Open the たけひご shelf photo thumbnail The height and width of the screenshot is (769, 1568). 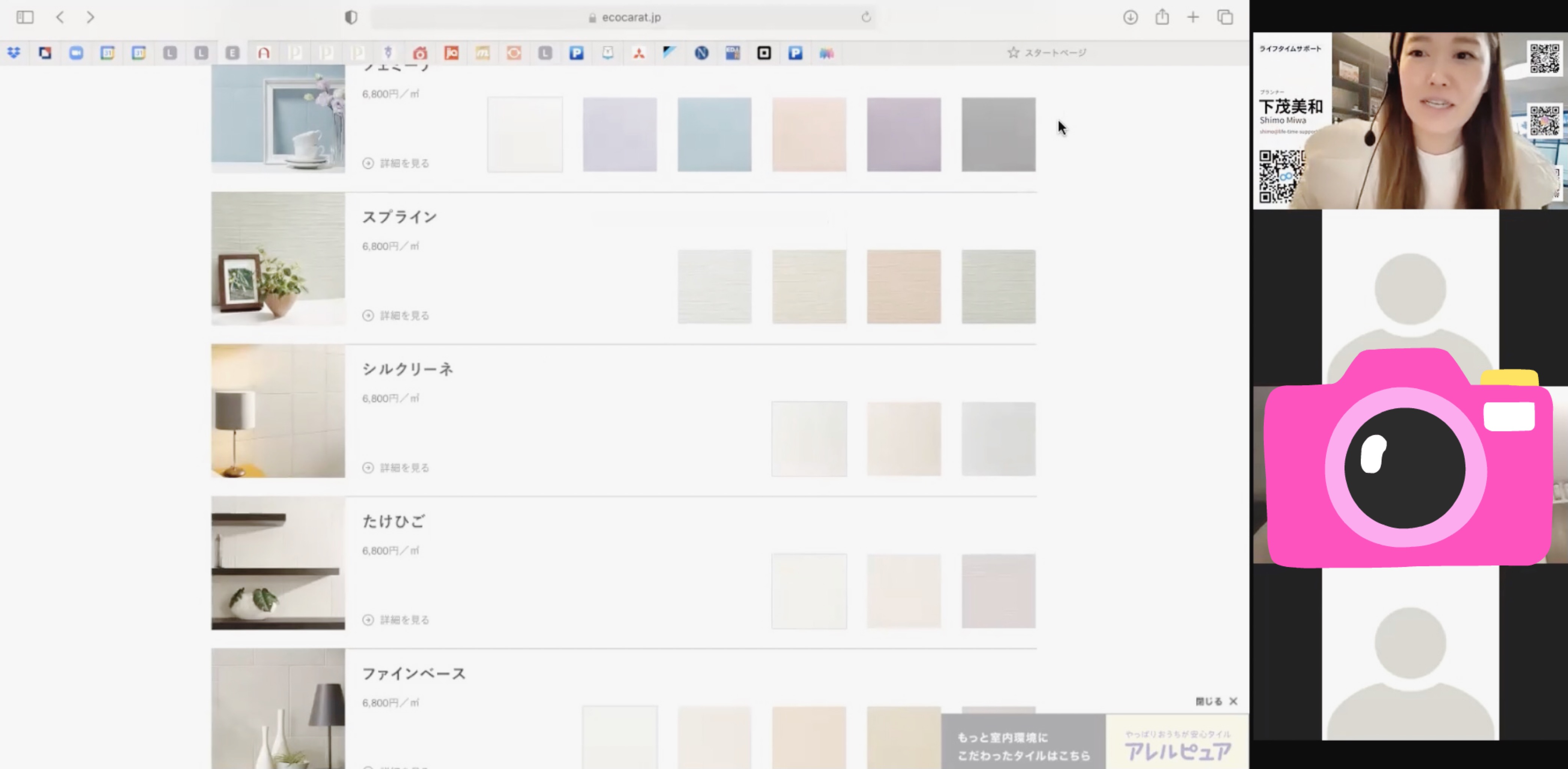278,563
